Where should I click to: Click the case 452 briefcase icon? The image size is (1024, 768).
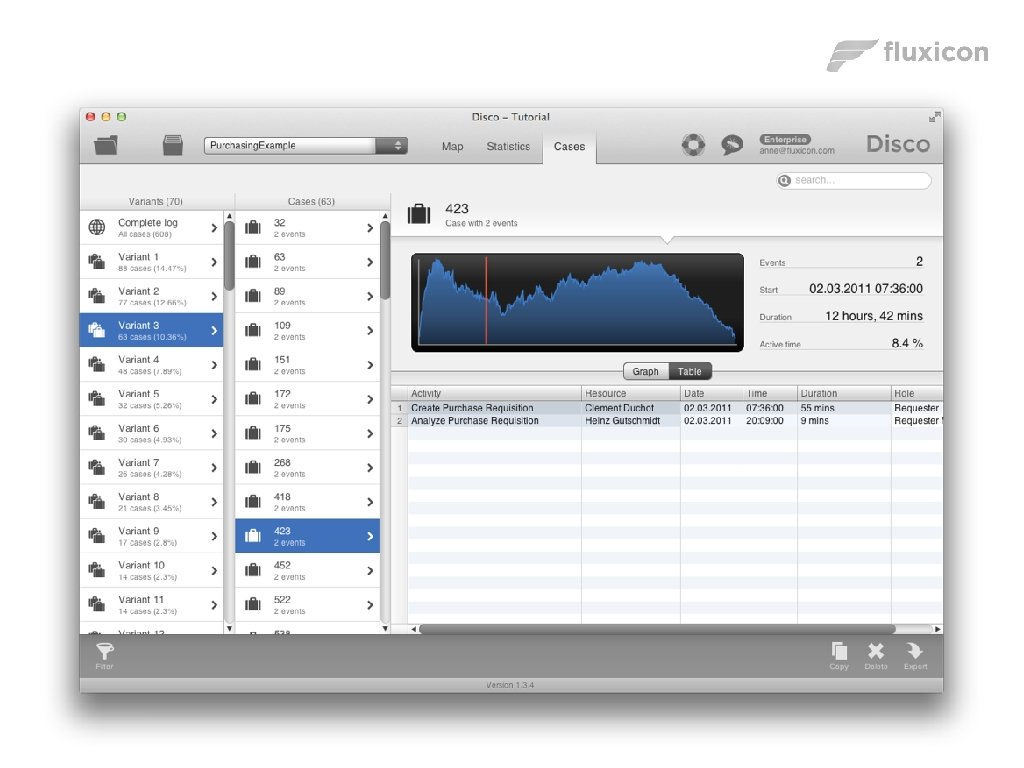253,570
